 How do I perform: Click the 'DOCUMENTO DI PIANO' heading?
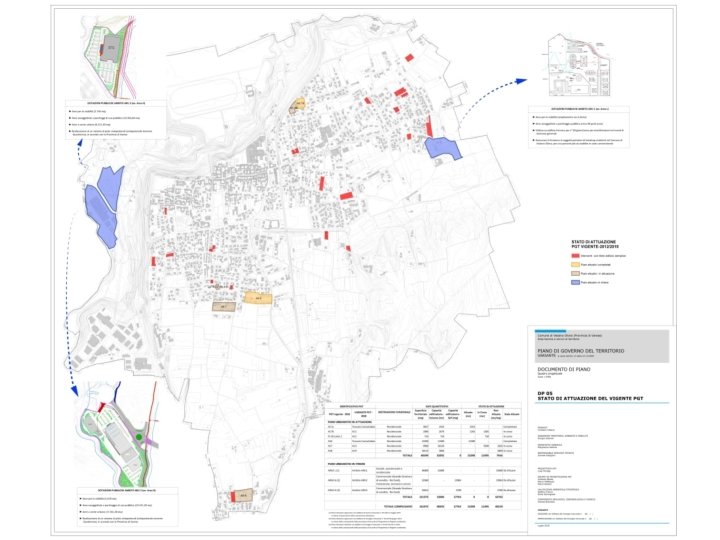click(x=564, y=369)
